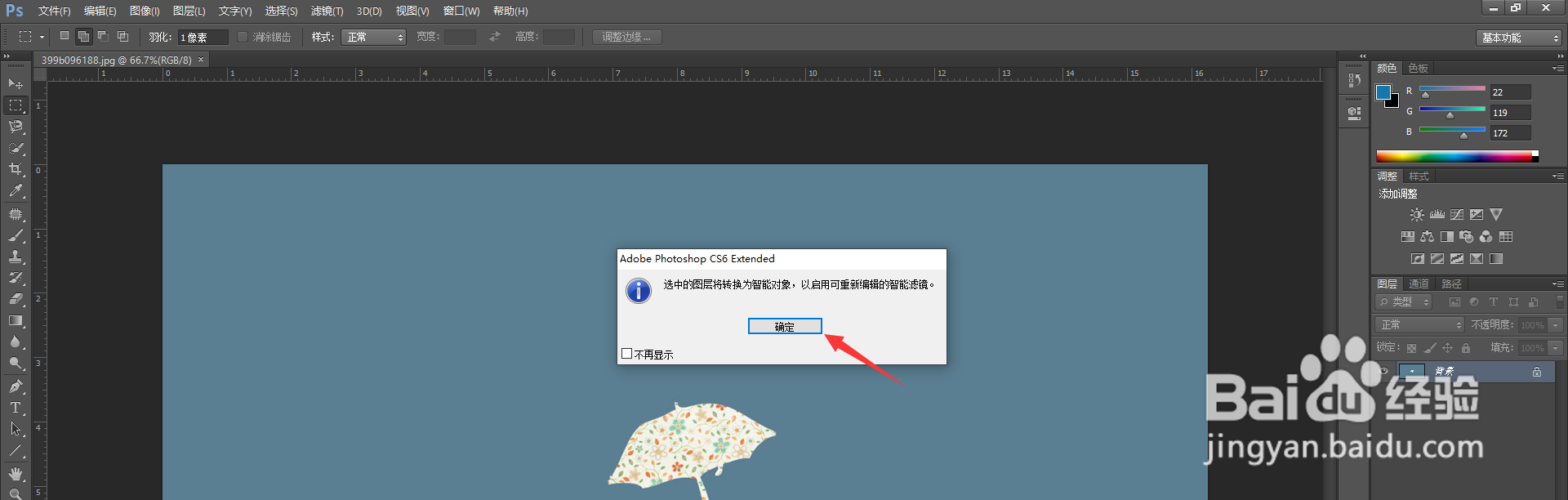The width and height of the screenshot is (1568, 500).
Task: Open the History panel icon
Action: 1354,80
